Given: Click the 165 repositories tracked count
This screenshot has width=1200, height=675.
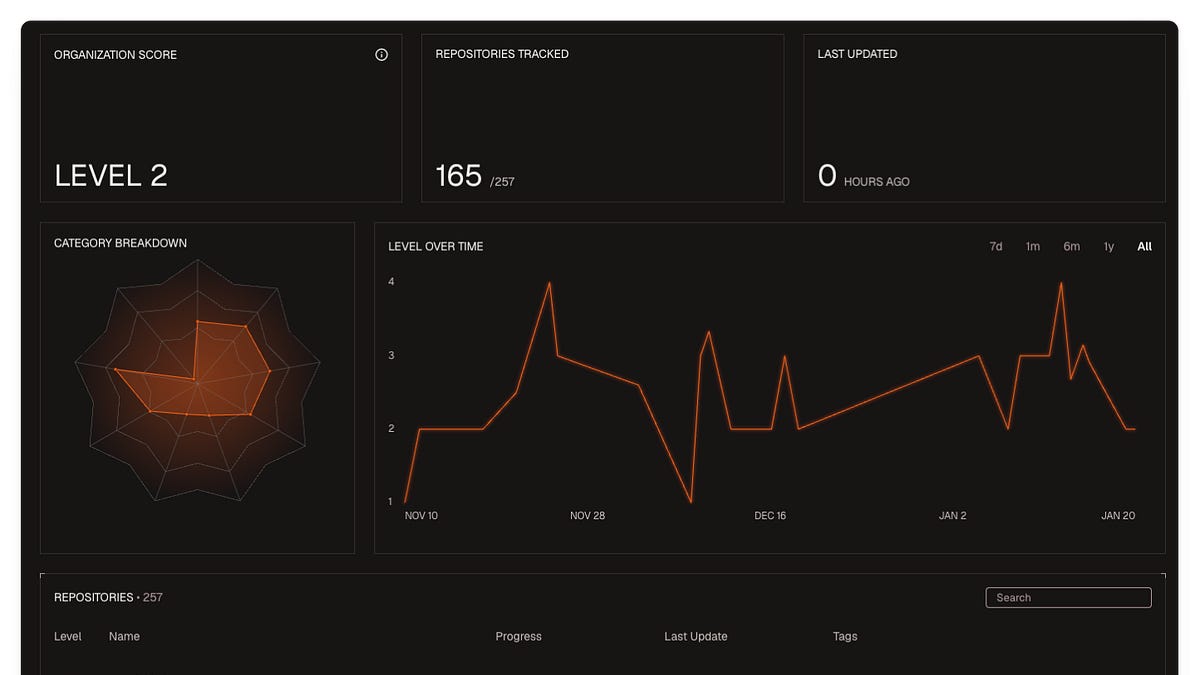Looking at the screenshot, I should coord(459,176).
